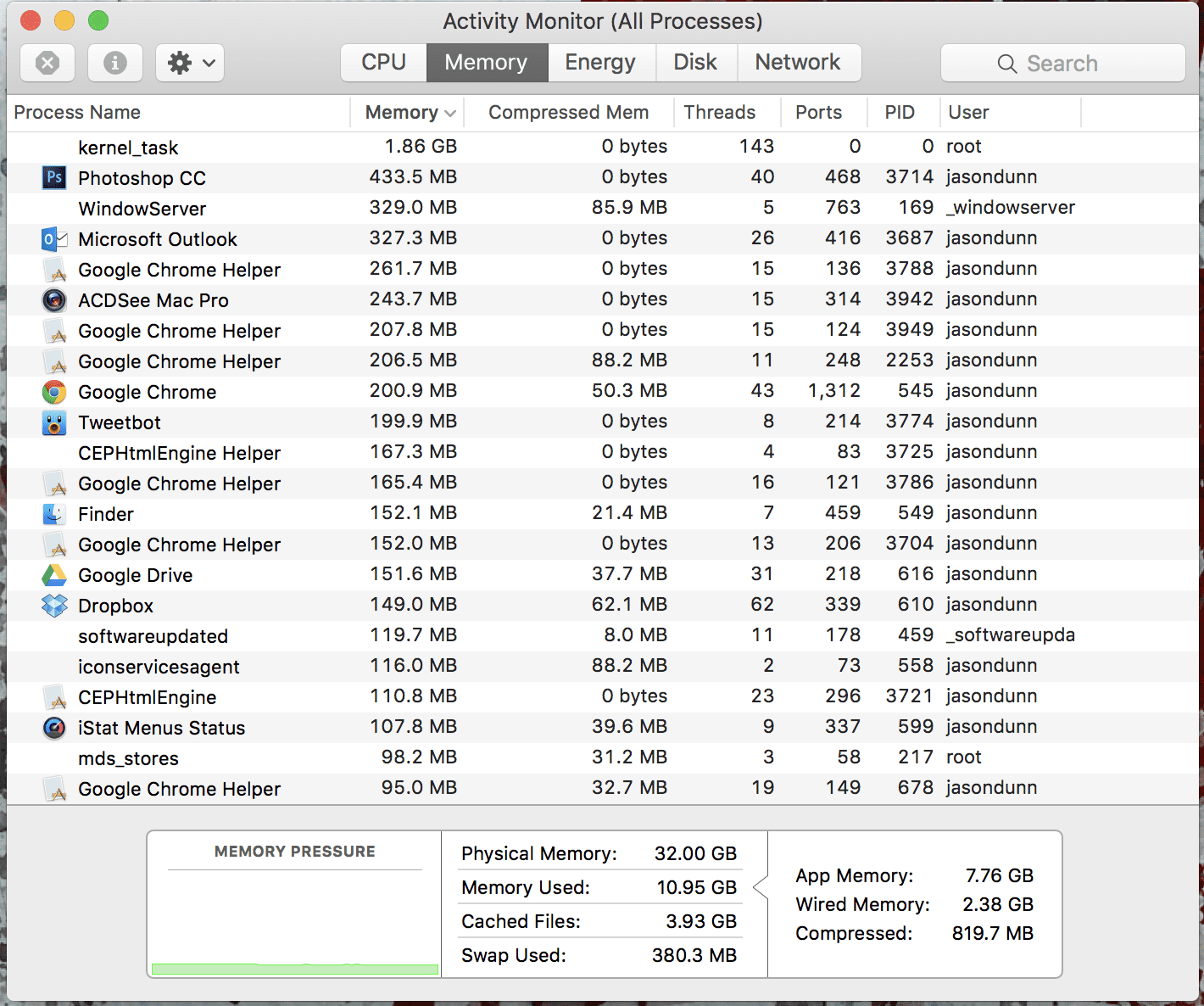Switch to the CPU tab
Image resolution: width=1204 pixels, height=1006 pixels.
tap(383, 63)
